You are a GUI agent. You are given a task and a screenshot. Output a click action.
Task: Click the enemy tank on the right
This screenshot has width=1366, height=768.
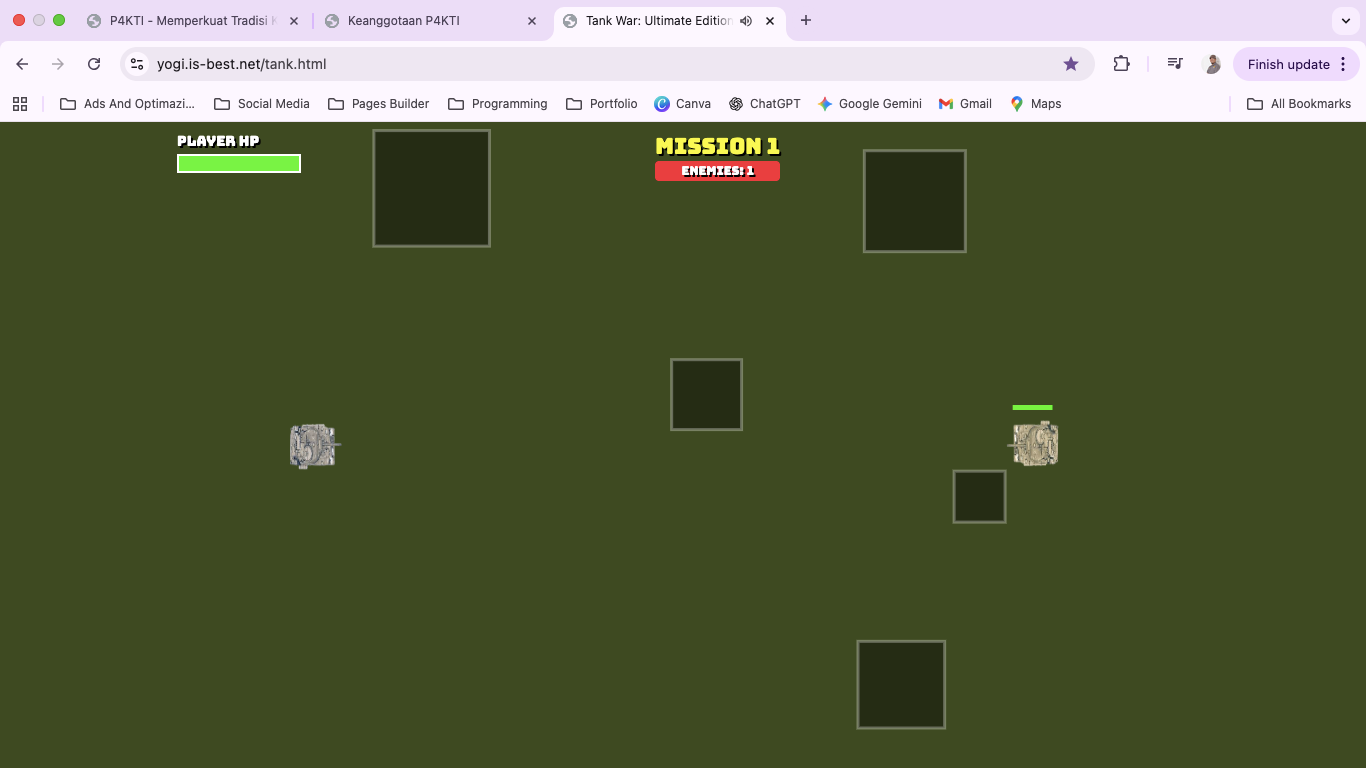pyautogui.click(x=1035, y=444)
